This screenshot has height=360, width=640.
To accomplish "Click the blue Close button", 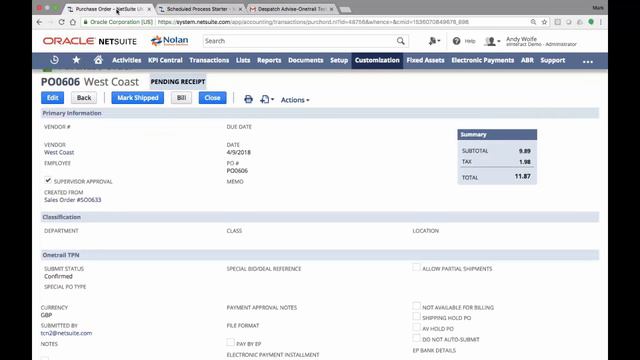I will [x=212, y=98].
